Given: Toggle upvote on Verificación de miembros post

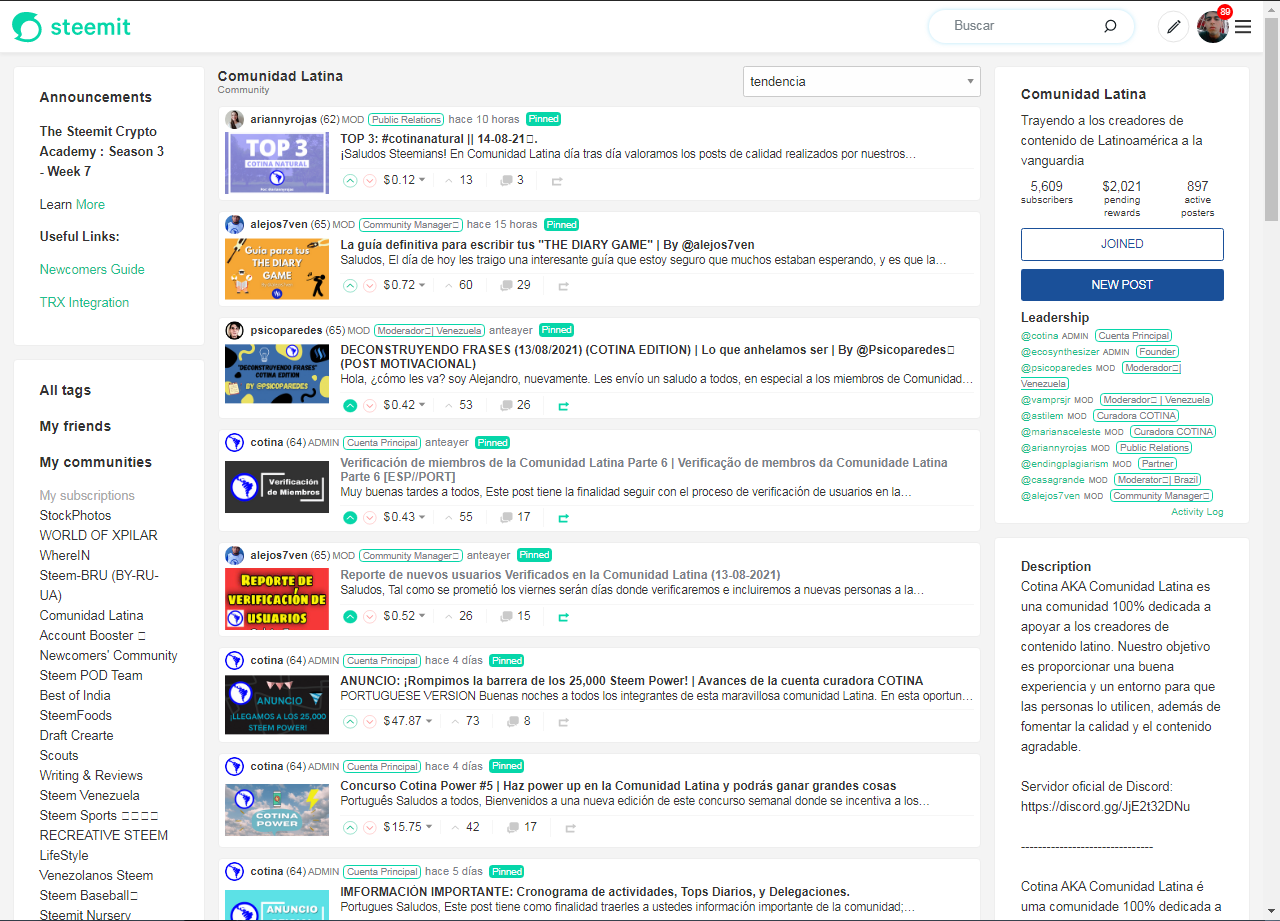Looking at the screenshot, I should (350, 517).
